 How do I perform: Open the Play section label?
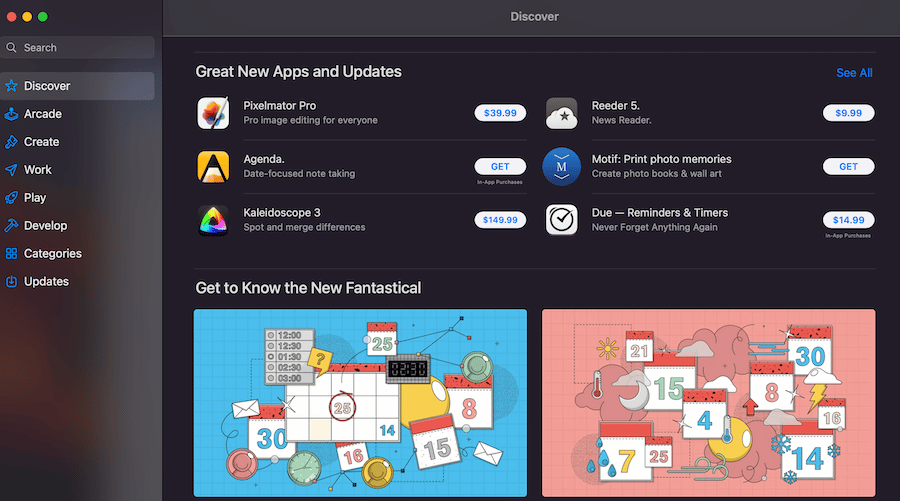(35, 197)
